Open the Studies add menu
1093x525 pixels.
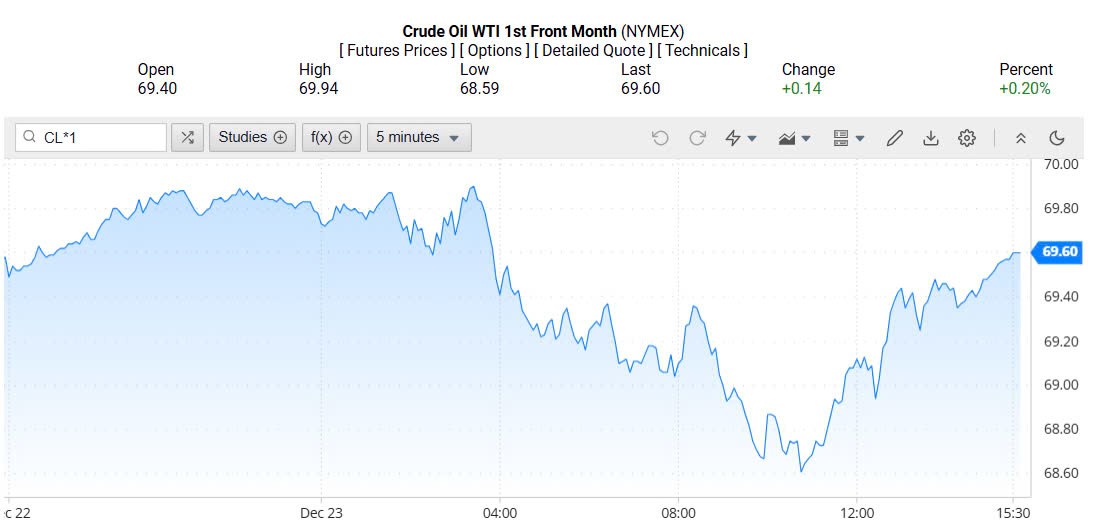pyautogui.click(x=252, y=138)
